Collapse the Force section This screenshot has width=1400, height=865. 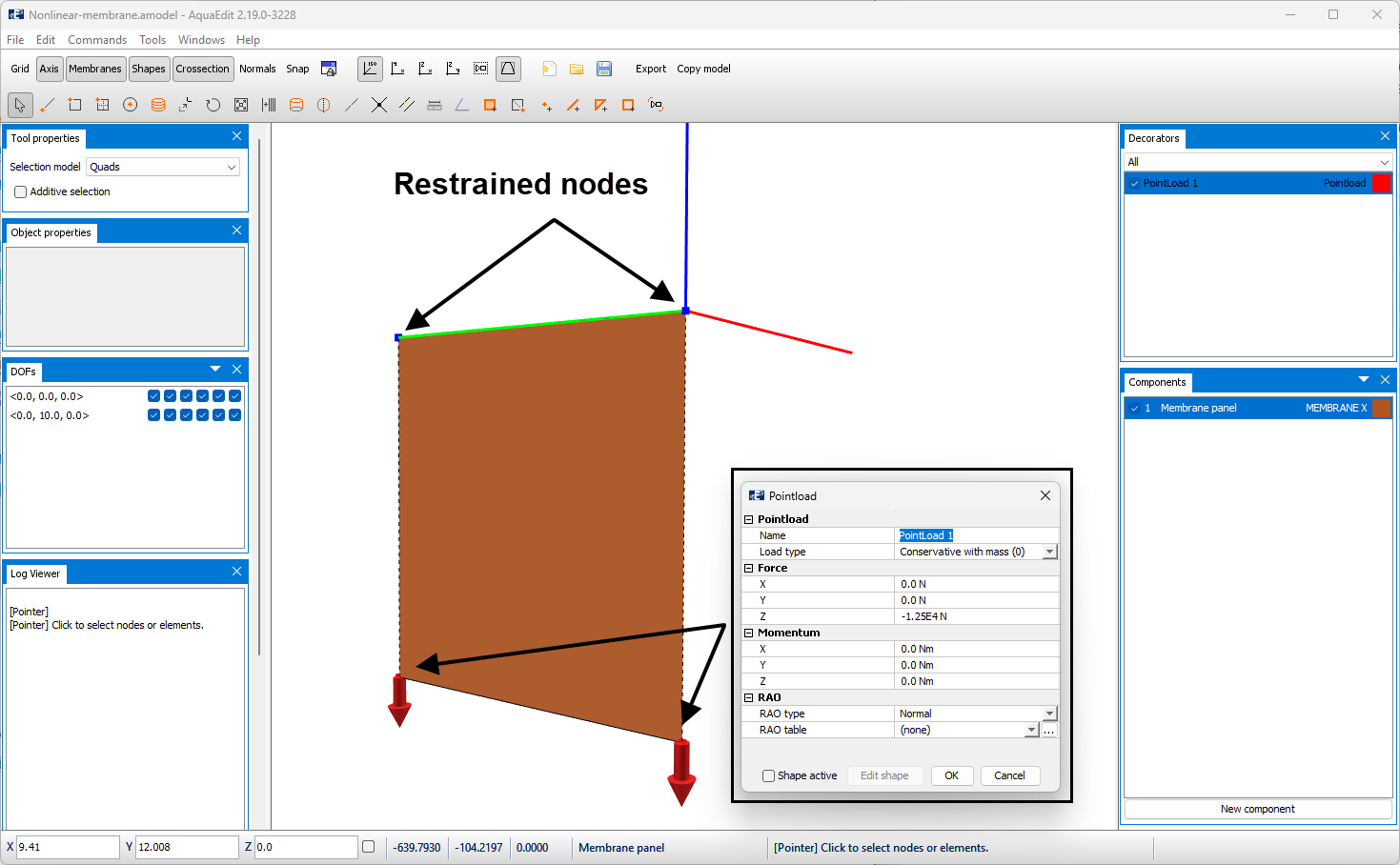749,568
